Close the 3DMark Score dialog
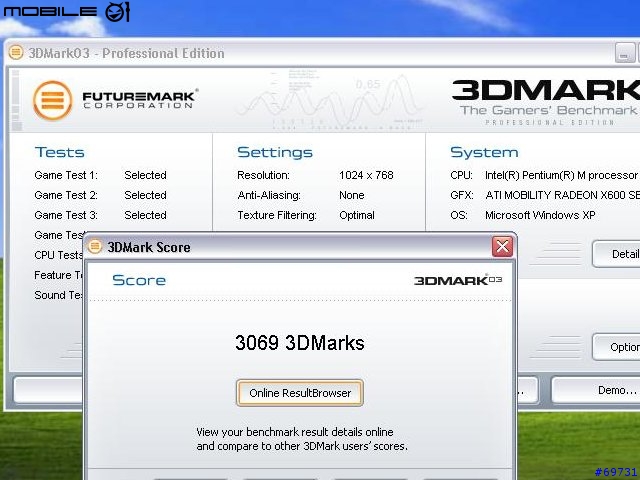This screenshot has height=480, width=640. 502,247
